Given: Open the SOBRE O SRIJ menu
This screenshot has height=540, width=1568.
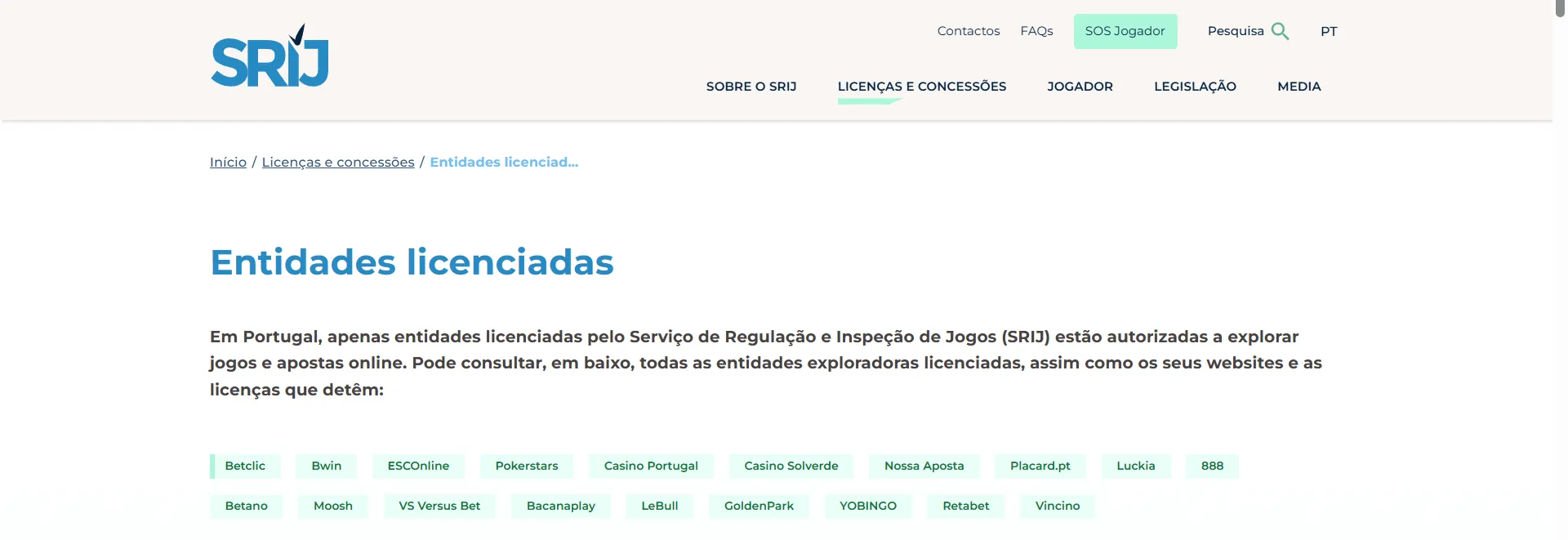Looking at the screenshot, I should pos(751,87).
